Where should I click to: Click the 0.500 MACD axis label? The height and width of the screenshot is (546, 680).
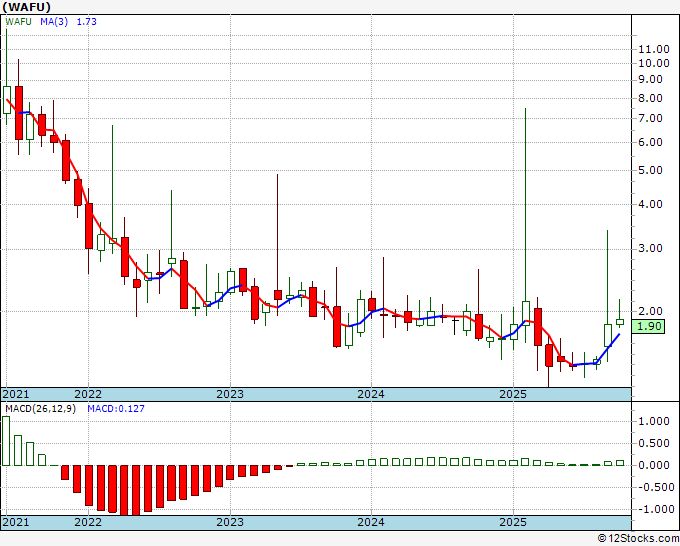[654, 443]
